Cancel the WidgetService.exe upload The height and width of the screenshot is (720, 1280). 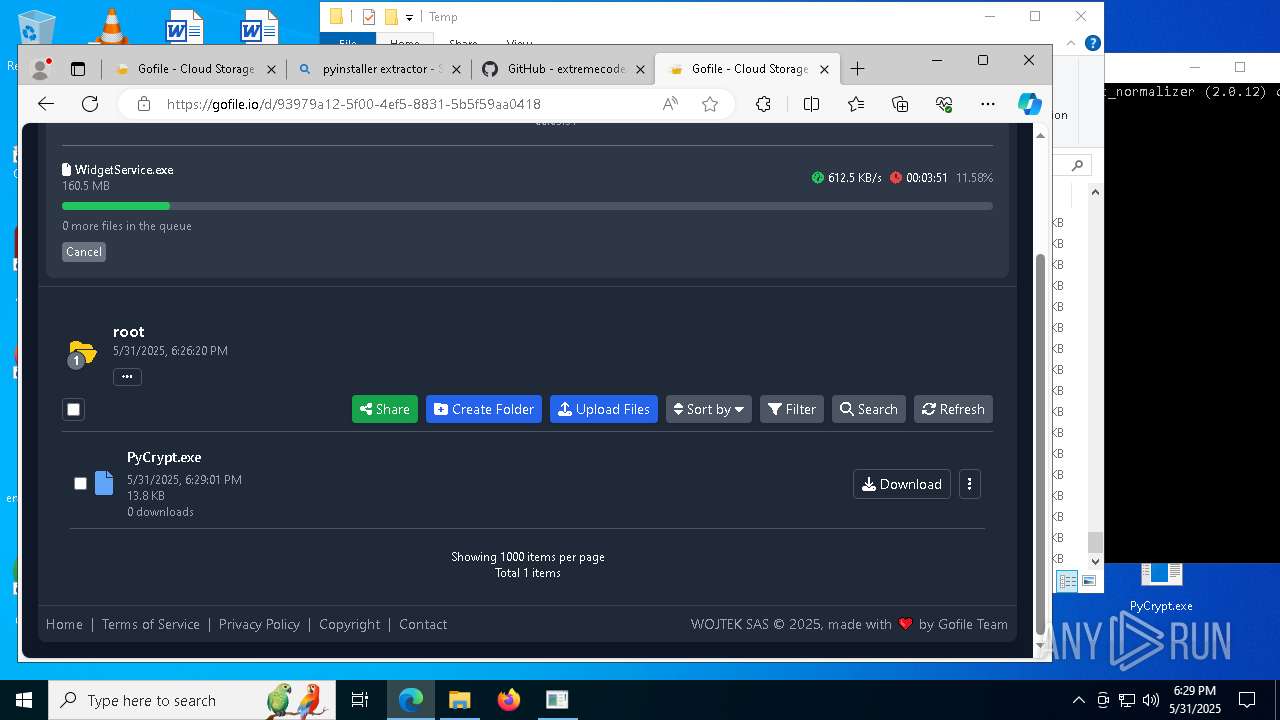point(84,252)
